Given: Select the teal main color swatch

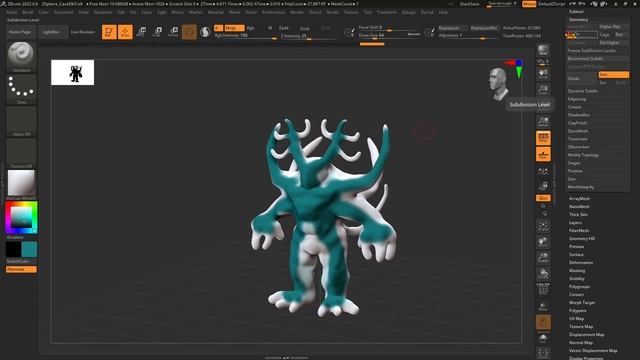Looking at the screenshot, I should (x=29, y=249).
